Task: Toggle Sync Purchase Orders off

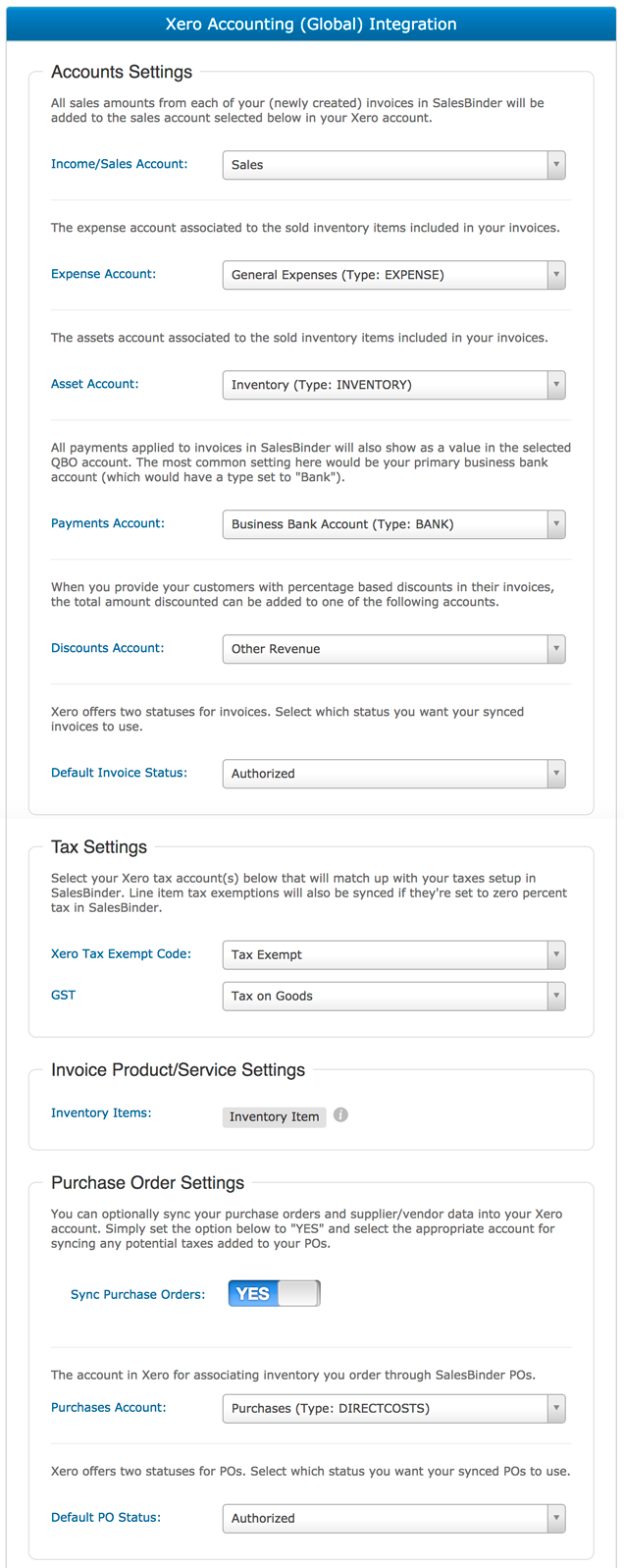Action: (x=273, y=1292)
